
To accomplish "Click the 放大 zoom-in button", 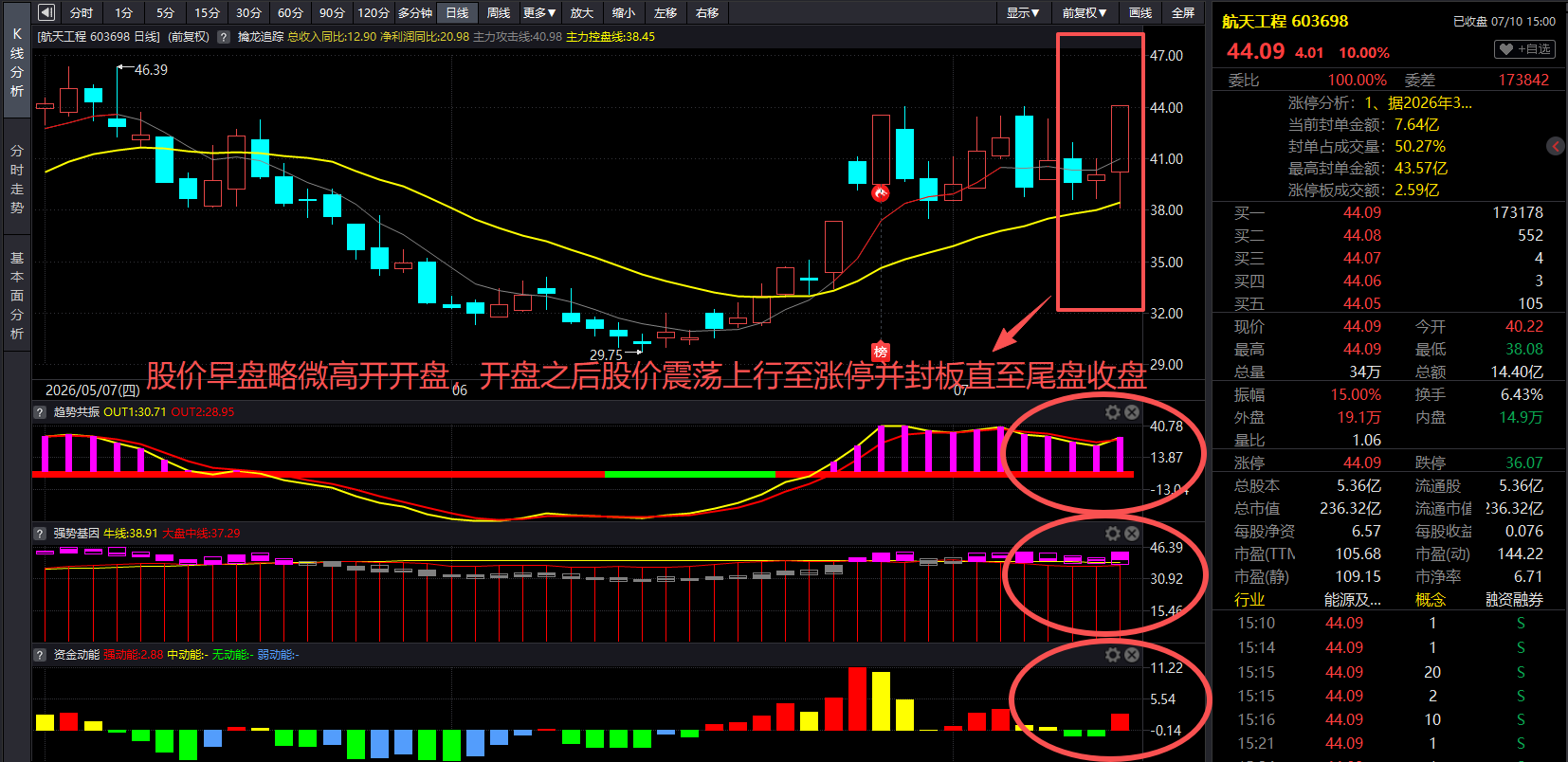I will coord(582,12).
